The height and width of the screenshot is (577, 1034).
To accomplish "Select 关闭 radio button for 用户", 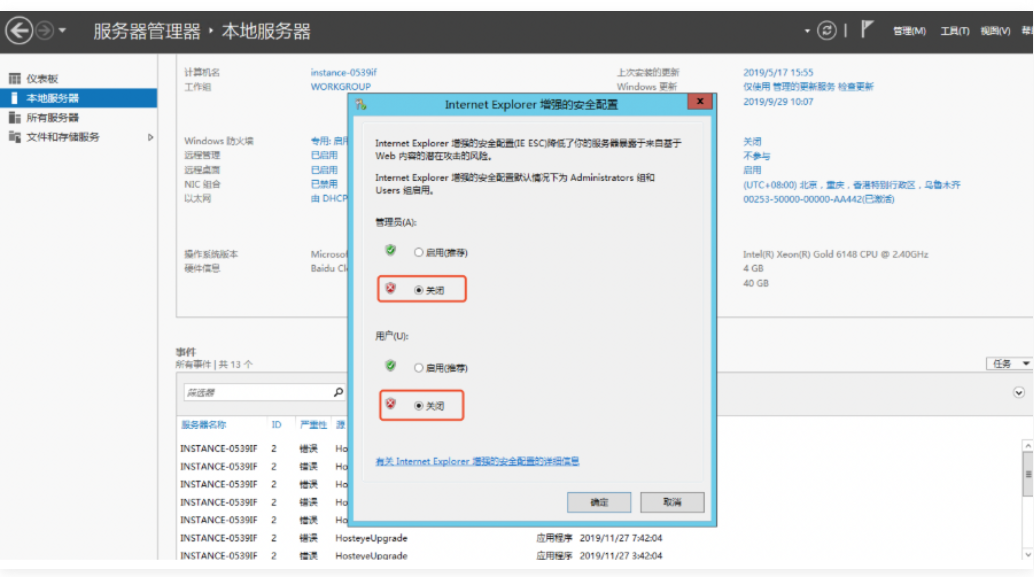I will (419, 406).
